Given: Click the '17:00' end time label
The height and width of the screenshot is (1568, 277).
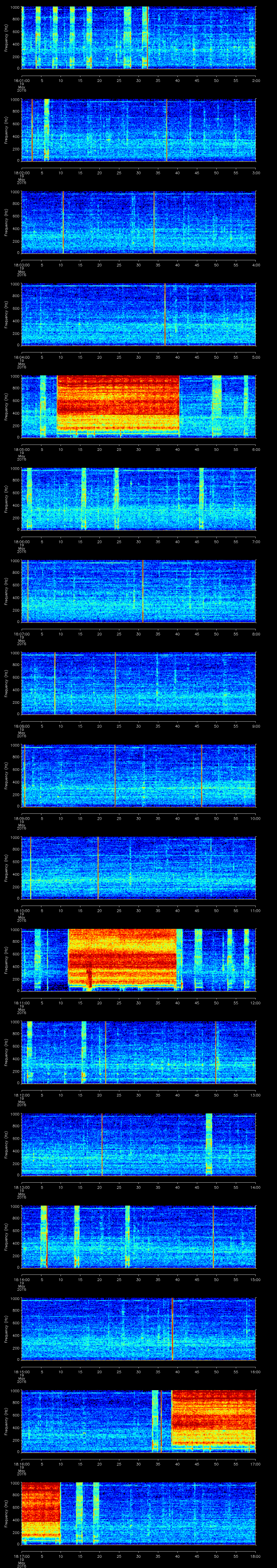Looking at the screenshot, I should (255, 1463).
